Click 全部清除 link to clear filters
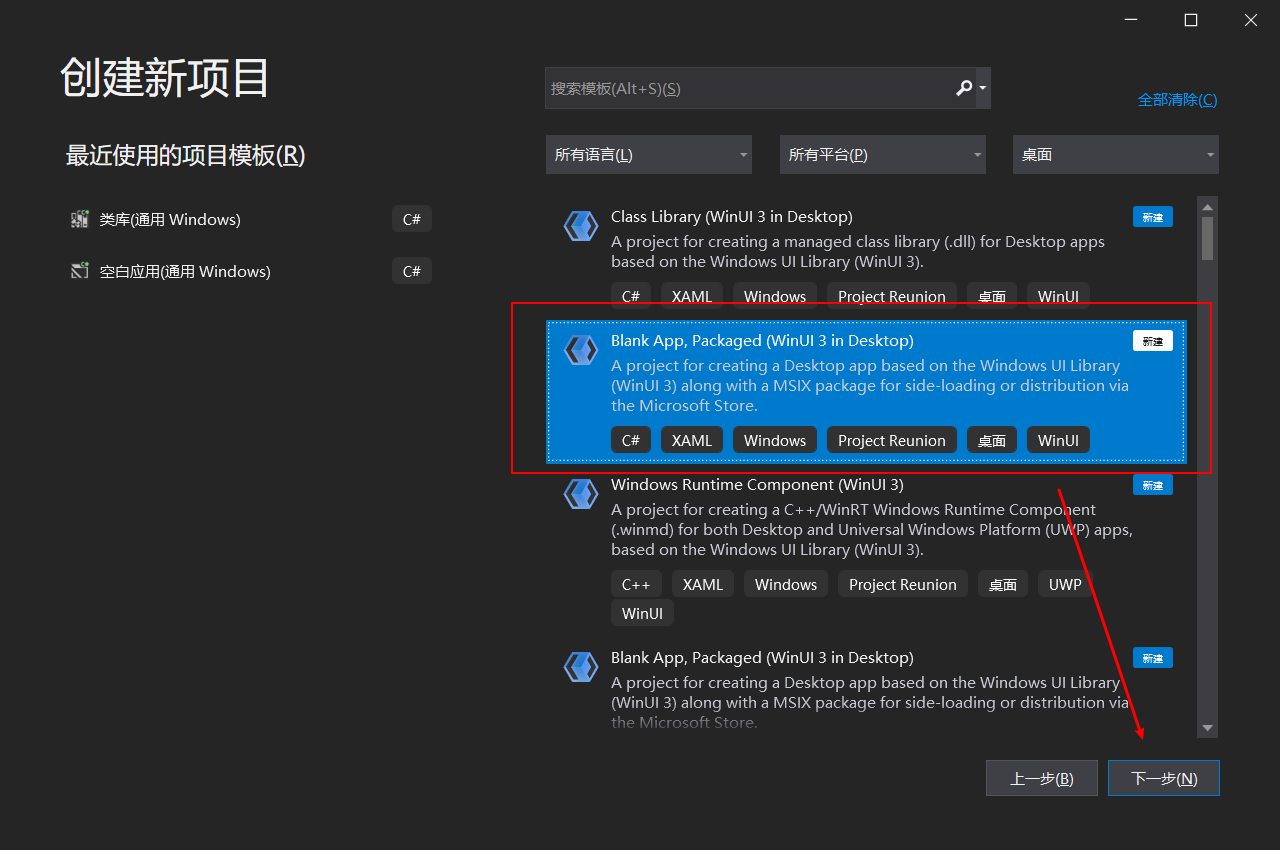Image resolution: width=1280 pixels, height=850 pixels. [1177, 100]
